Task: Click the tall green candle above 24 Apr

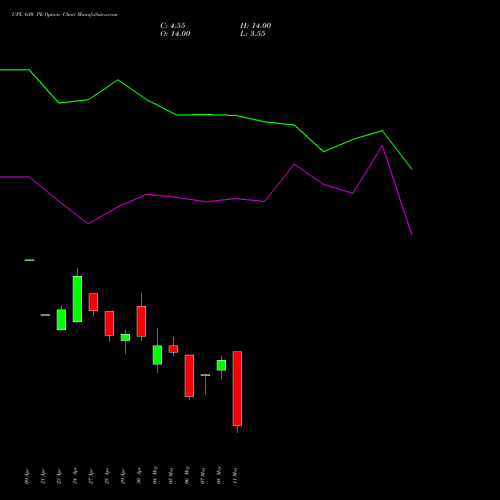Action: (77, 299)
